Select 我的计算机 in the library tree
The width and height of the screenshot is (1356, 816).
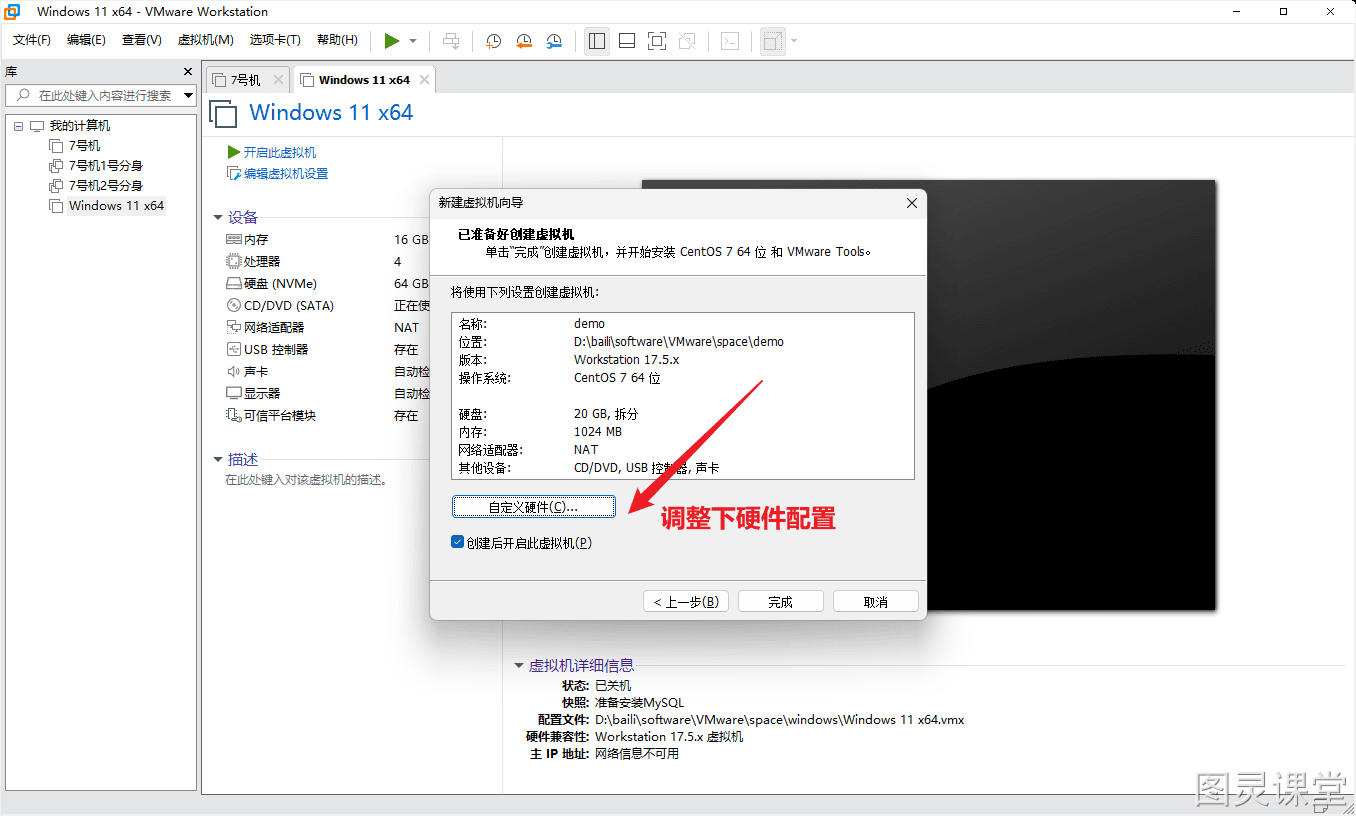click(x=80, y=126)
